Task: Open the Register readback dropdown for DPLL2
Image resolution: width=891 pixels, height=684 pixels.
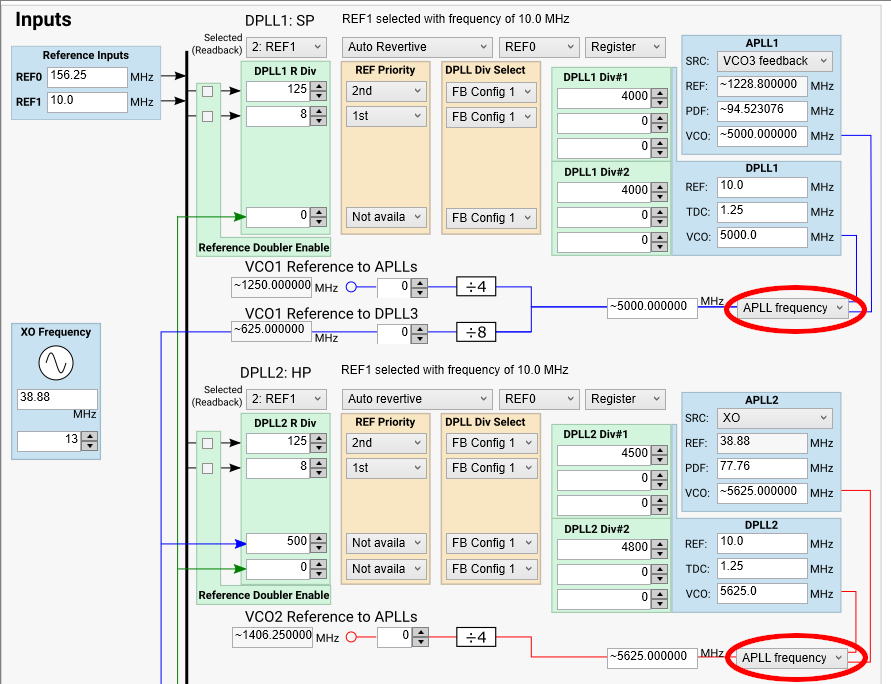Action: click(624, 398)
